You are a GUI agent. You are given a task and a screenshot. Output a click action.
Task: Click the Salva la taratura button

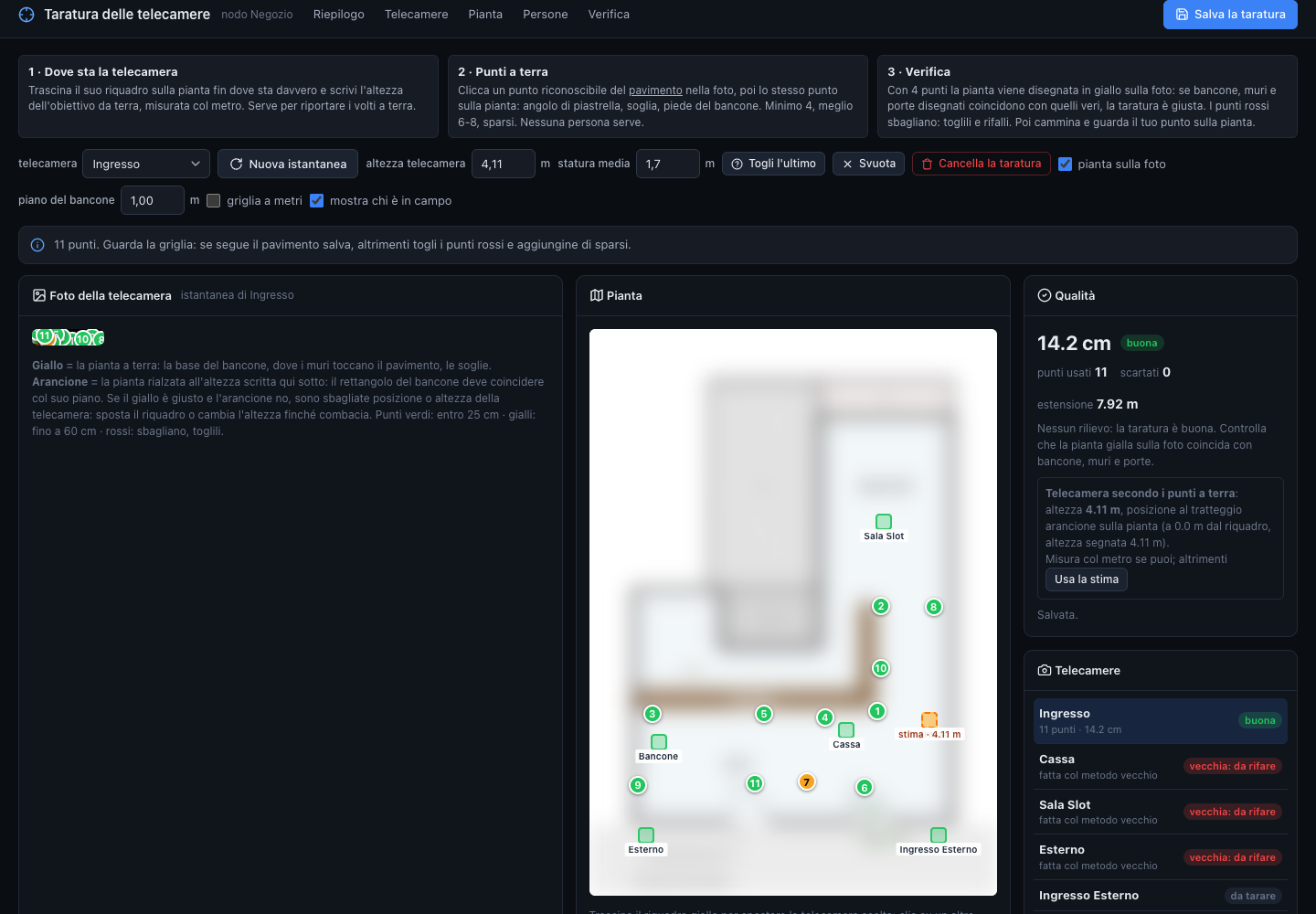(1230, 15)
